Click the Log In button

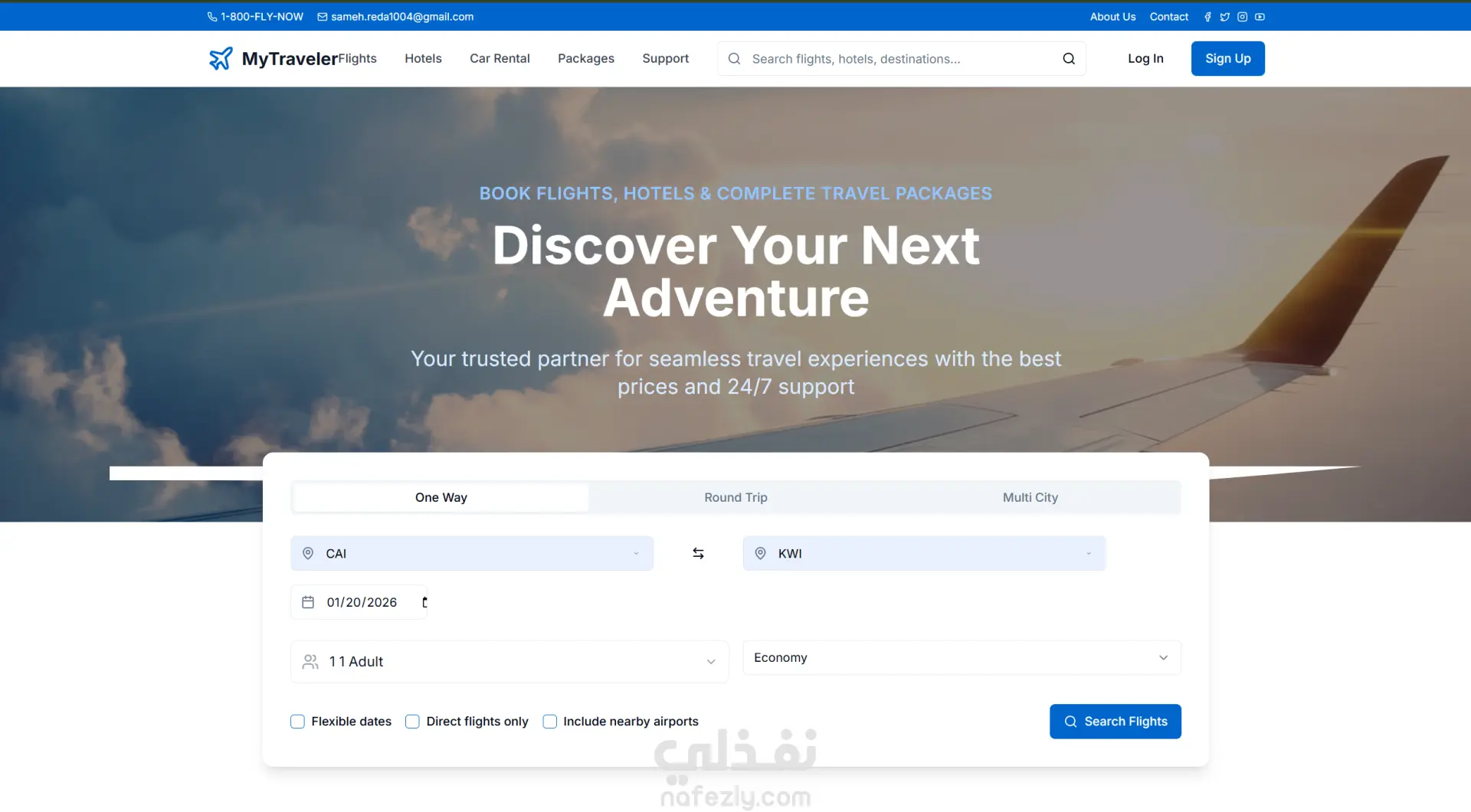(x=1145, y=58)
